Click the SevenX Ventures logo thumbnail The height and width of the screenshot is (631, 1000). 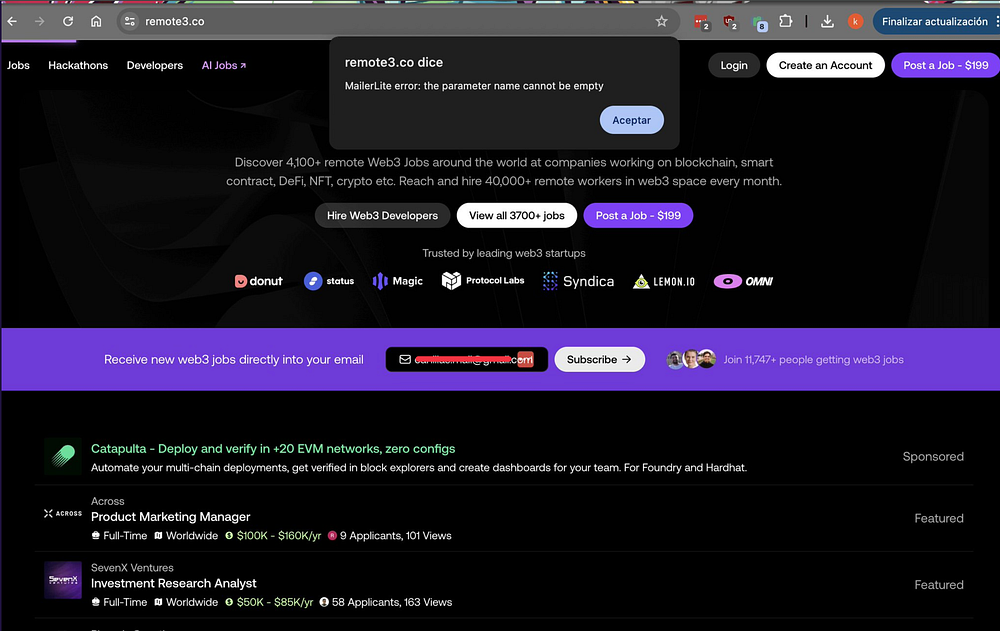click(63, 580)
